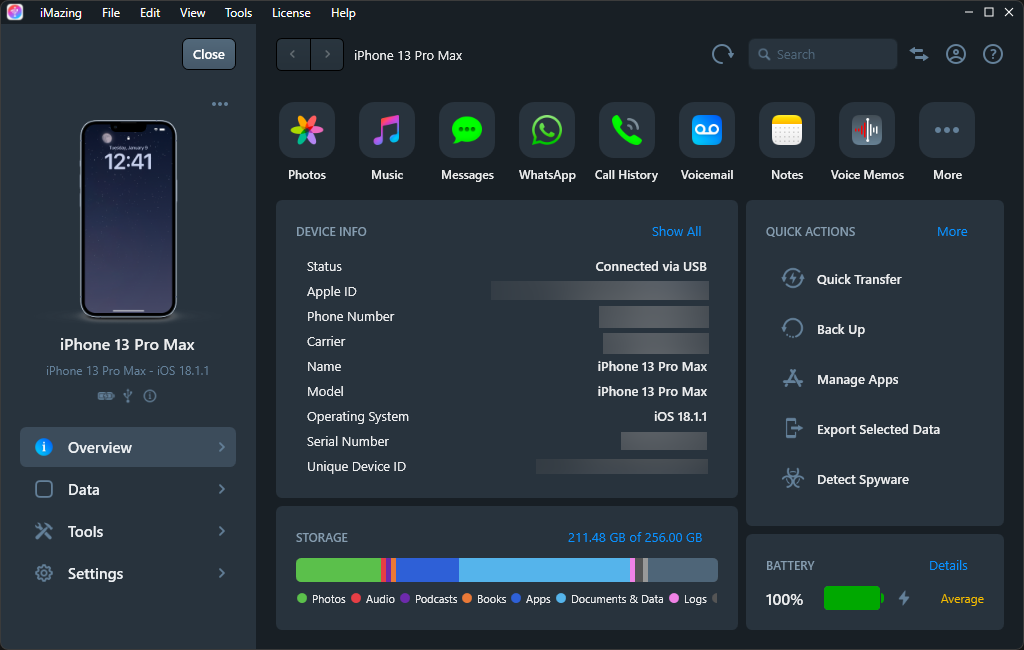Click the Podcasts storage legend entry
1024x650 pixels.
[x=428, y=599]
